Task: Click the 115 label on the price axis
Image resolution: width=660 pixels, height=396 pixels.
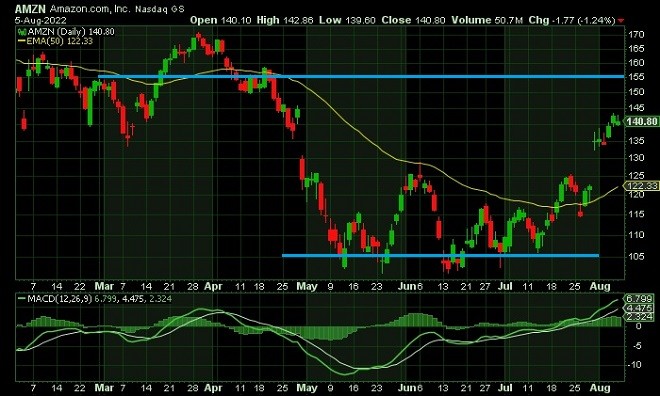Action: (636, 214)
